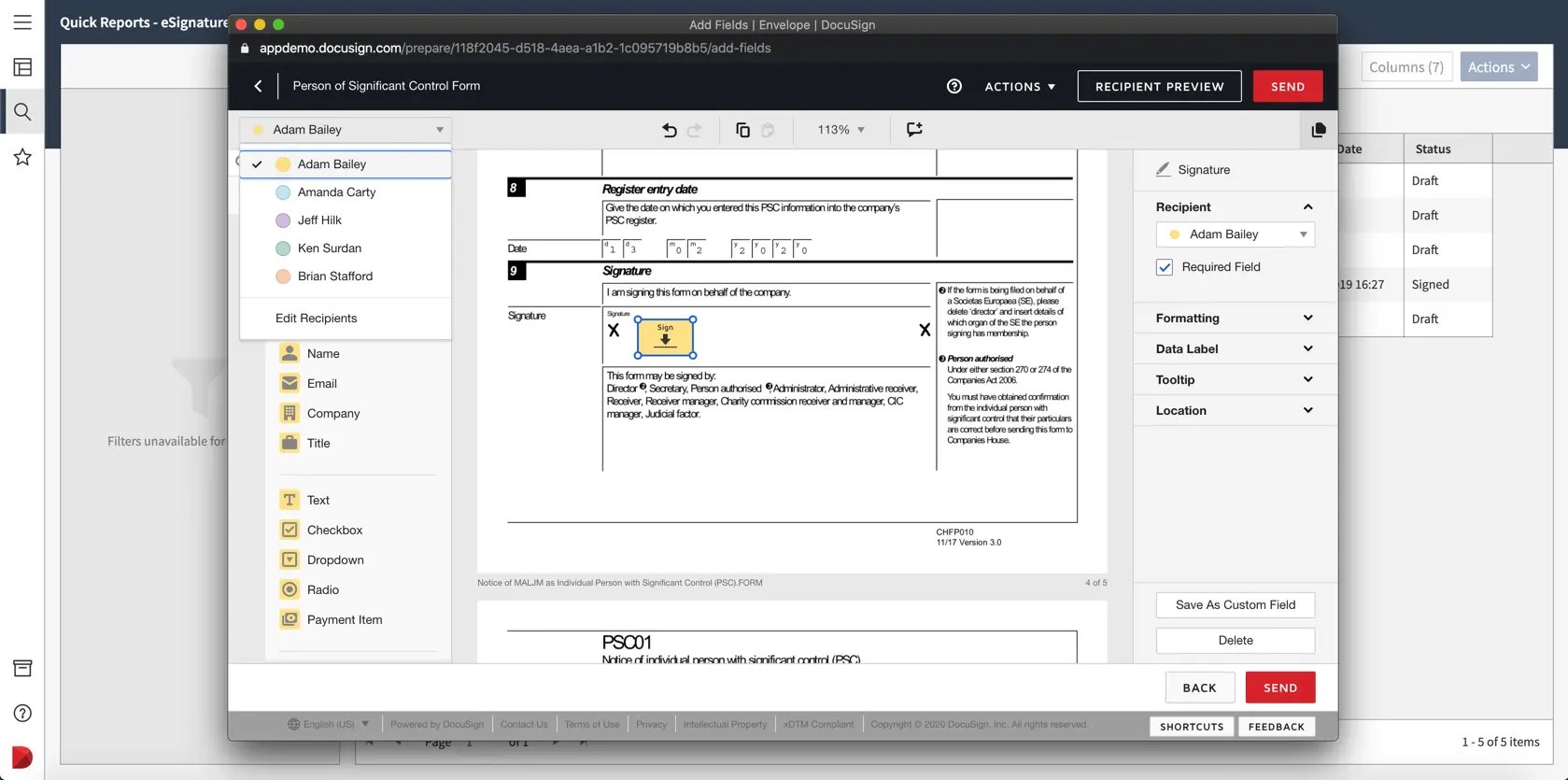This screenshot has width=1568, height=780.
Task: Click the search icon in left sidebar
Action: tap(22, 112)
